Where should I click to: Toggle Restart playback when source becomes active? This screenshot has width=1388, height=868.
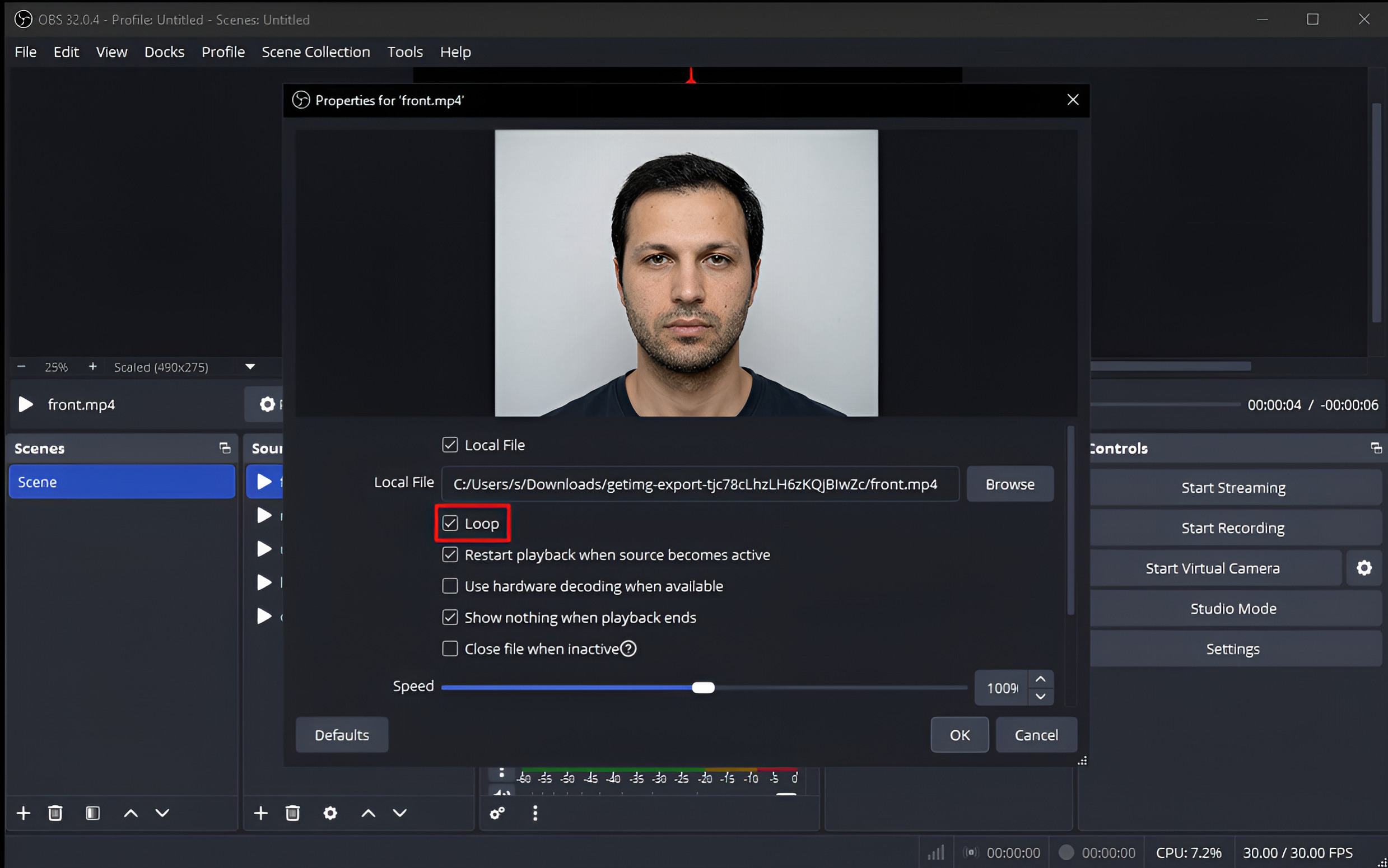(450, 554)
